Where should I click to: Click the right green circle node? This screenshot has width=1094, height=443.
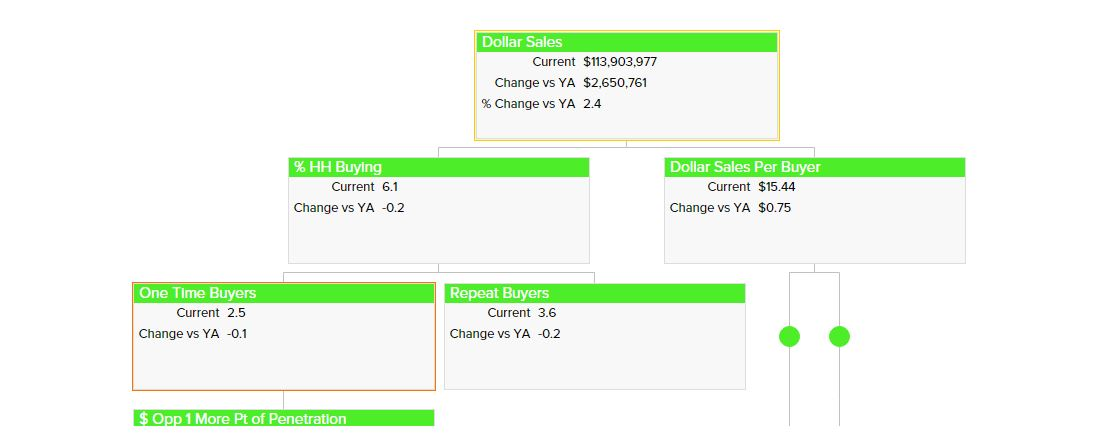coord(839,337)
